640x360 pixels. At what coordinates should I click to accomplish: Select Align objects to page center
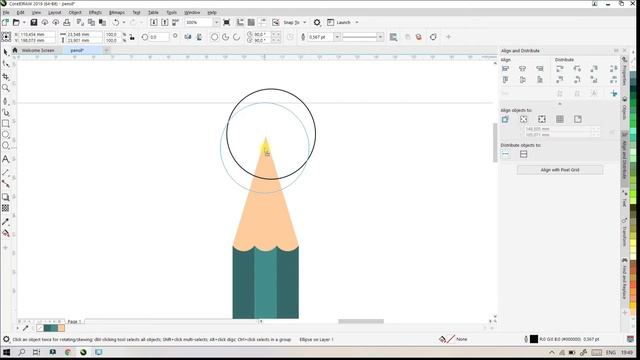[542, 119]
